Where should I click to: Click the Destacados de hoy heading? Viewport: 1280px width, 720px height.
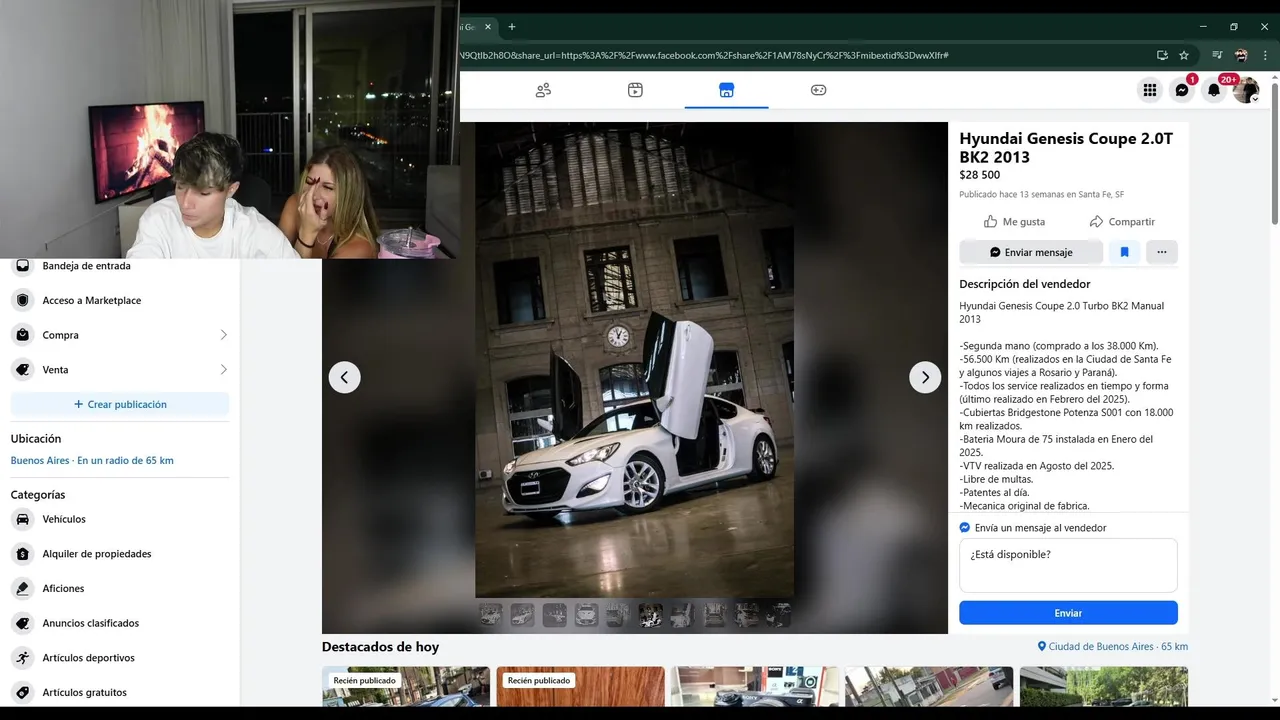(x=380, y=647)
